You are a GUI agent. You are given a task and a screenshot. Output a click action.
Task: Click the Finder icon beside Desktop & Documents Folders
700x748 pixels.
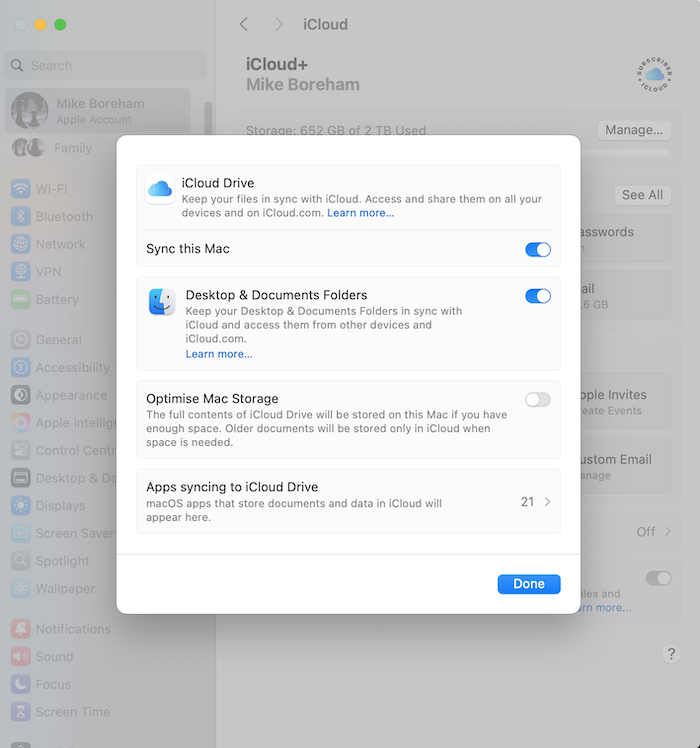(x=162, y=302)
